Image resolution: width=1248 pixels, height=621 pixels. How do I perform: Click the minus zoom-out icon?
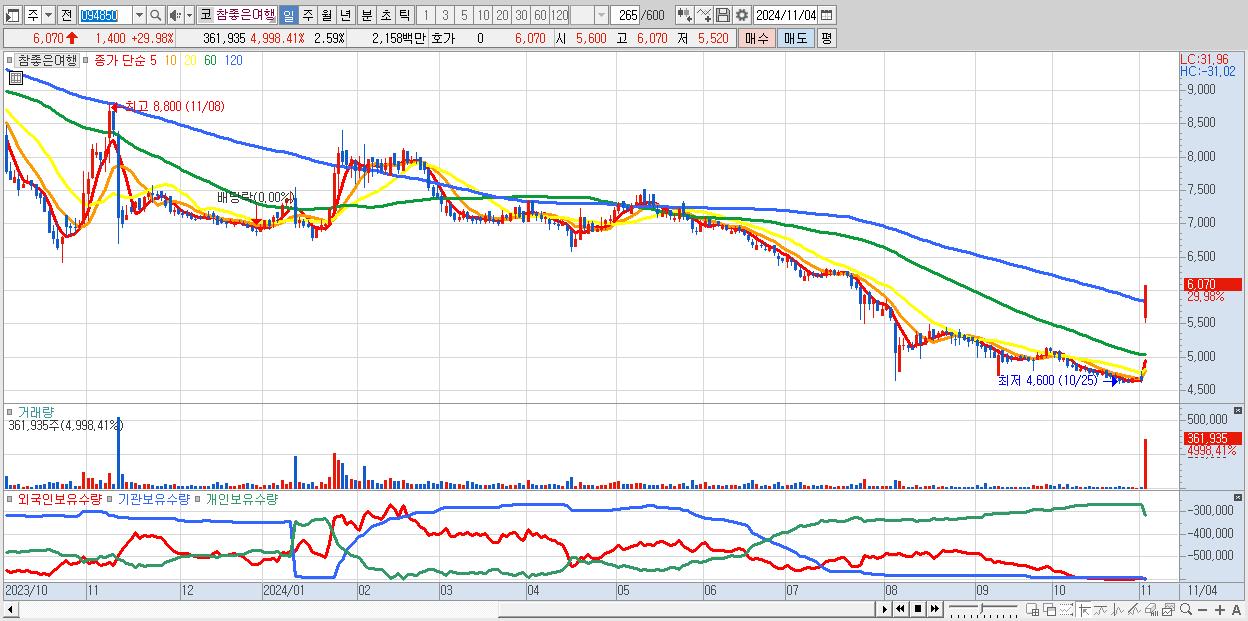(x=1203, y=609)
